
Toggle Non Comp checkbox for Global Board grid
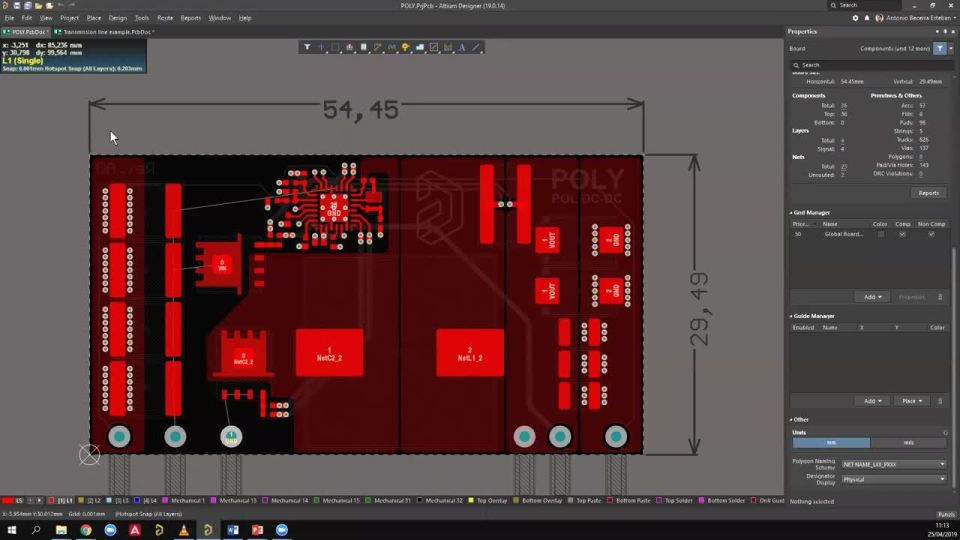(931, 234)
